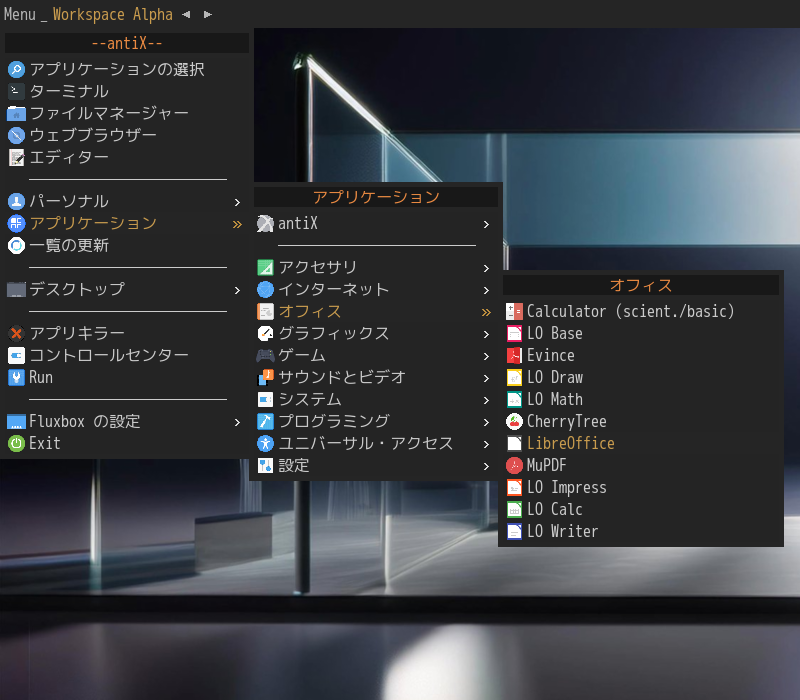Expand the サウンドとビデオ submenu arrow
Image resolution: width=800 pixels, height=700 pixels.
point(486,379)
